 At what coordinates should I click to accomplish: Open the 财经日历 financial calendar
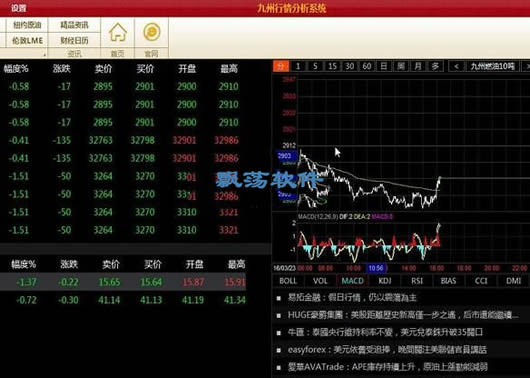[74, 41]
